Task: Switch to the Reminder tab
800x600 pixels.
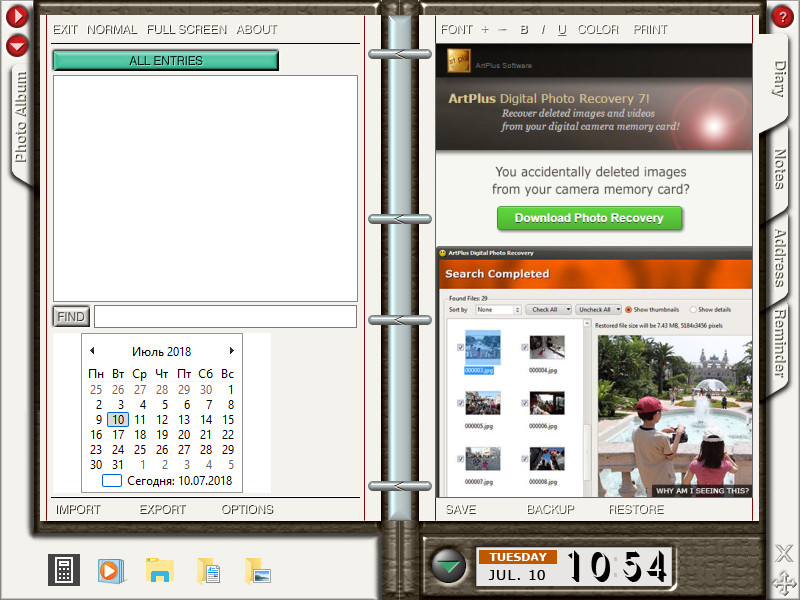Action: tap(779, 343)
